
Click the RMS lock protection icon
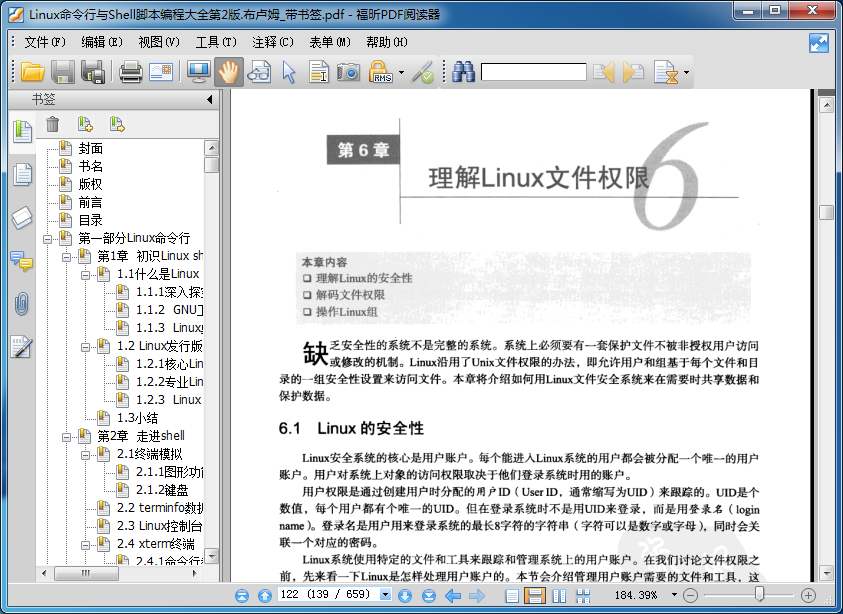[381, 72]
